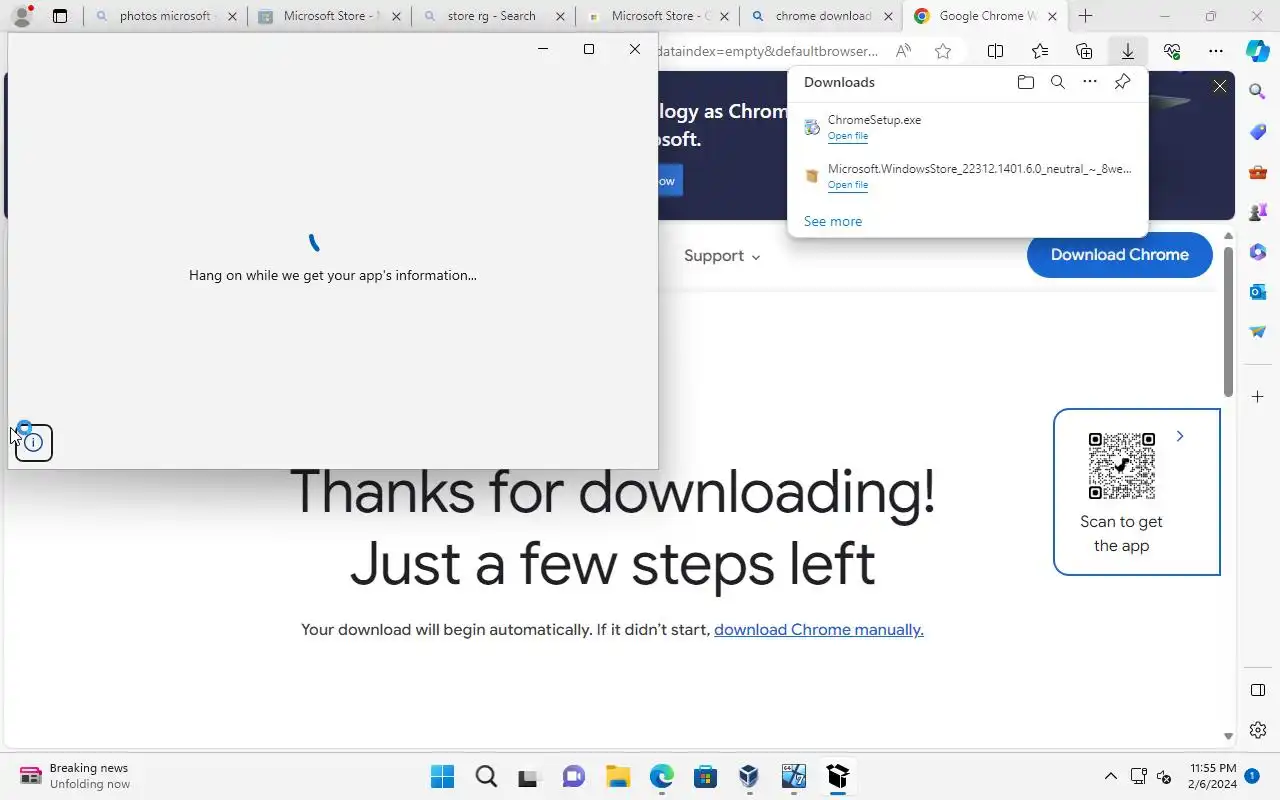Open Browser essentials heart icon
Image resolution: width=1280 pixels, height=800 pixels.
pyautogui.click(x=1172, y=51)
